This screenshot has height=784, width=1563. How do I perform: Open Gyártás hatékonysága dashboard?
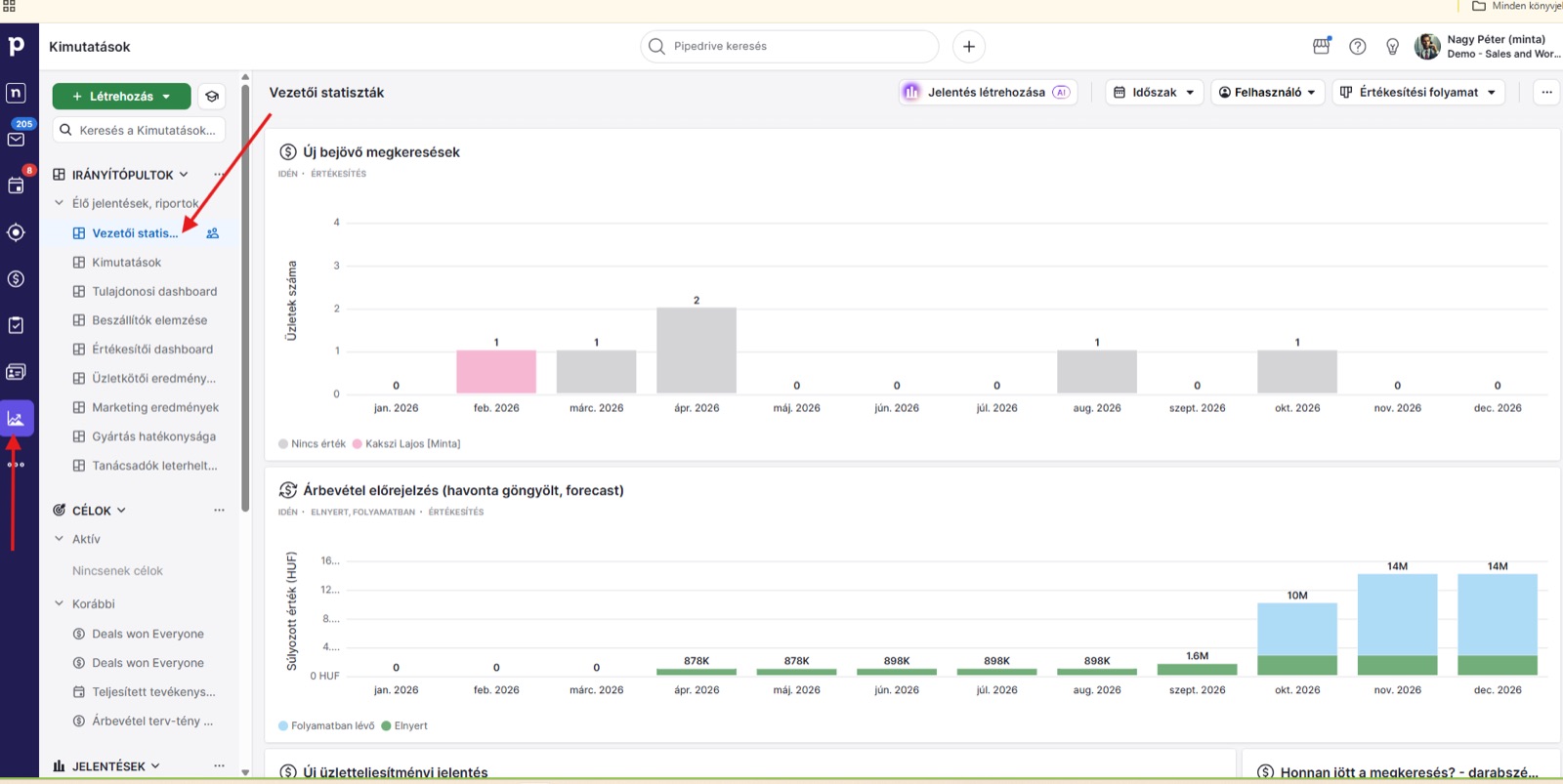pos(153,436)
